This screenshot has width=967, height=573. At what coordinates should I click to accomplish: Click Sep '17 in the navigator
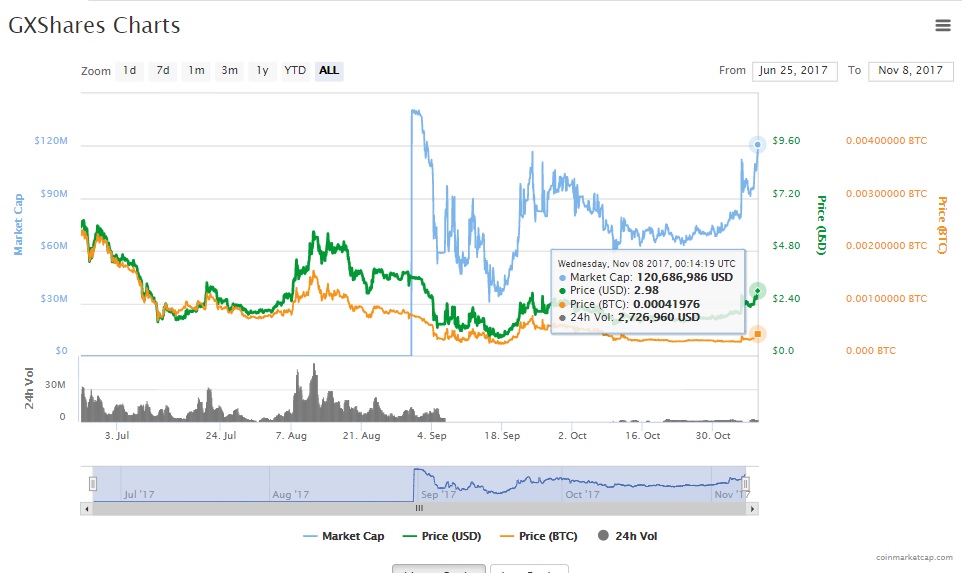click(x=438, y=495)
